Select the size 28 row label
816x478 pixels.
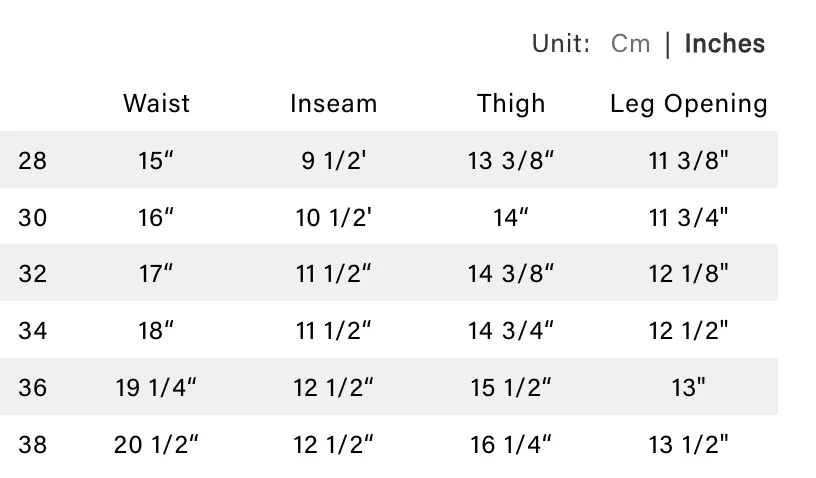coord(32,160)
